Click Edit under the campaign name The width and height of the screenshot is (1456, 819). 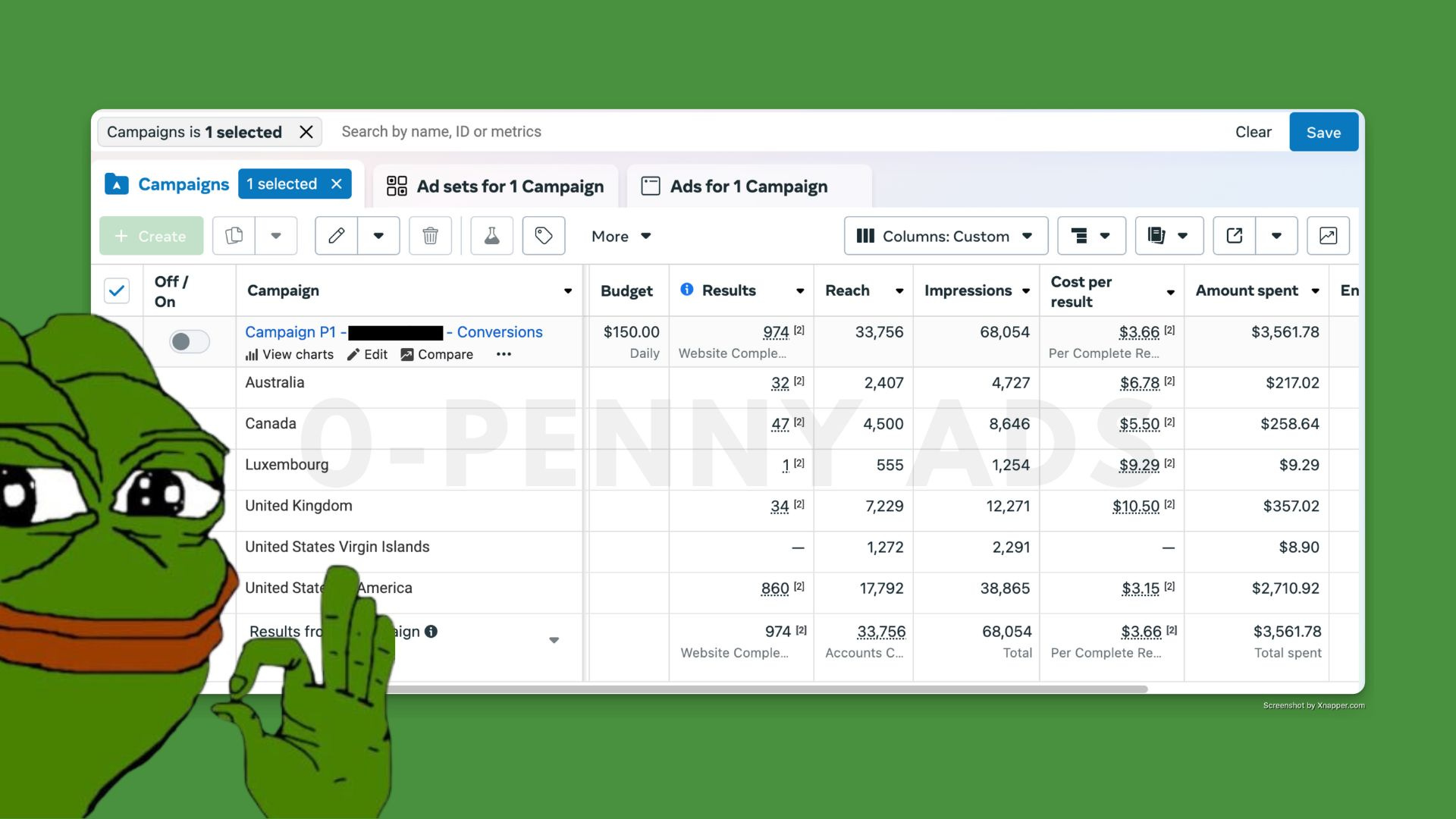(368, 354)
